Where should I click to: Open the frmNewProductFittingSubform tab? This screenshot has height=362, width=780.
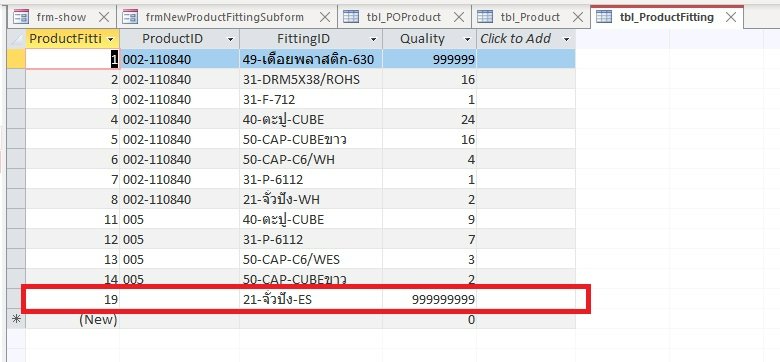coord(225,17)
